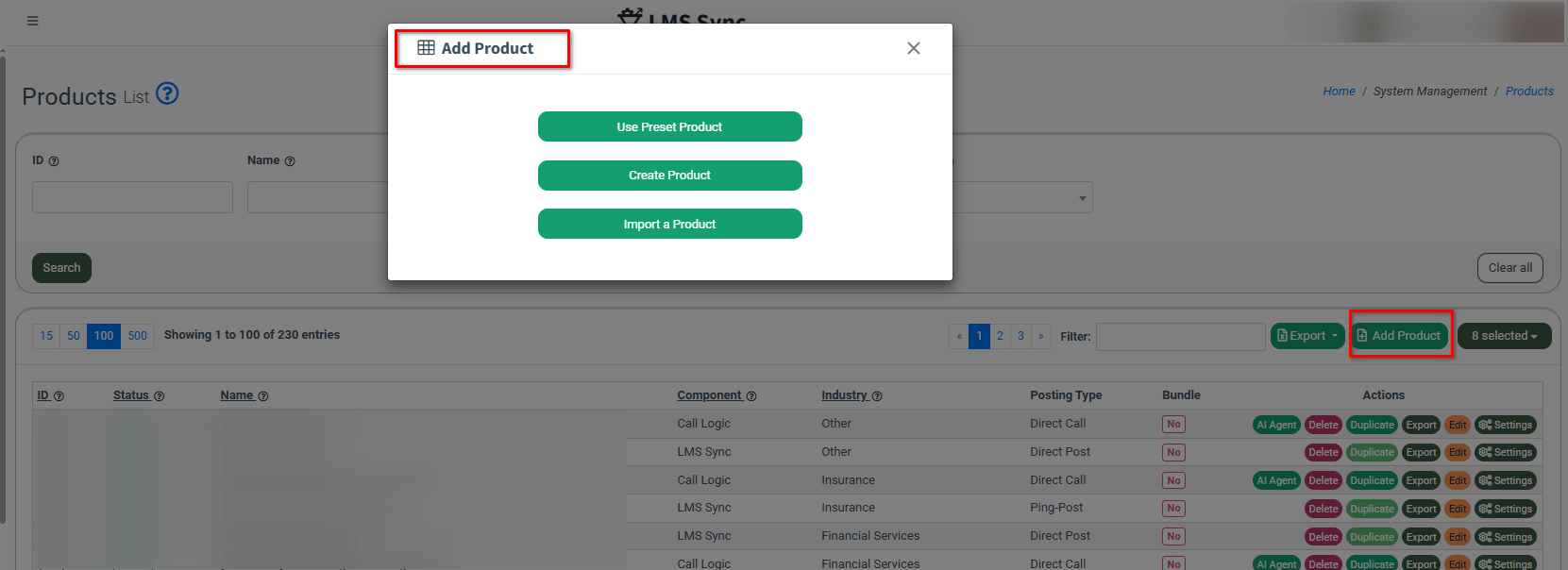Close the Add Product dialog with X
The image size is (1568, 570).
[x=913, y=48]
